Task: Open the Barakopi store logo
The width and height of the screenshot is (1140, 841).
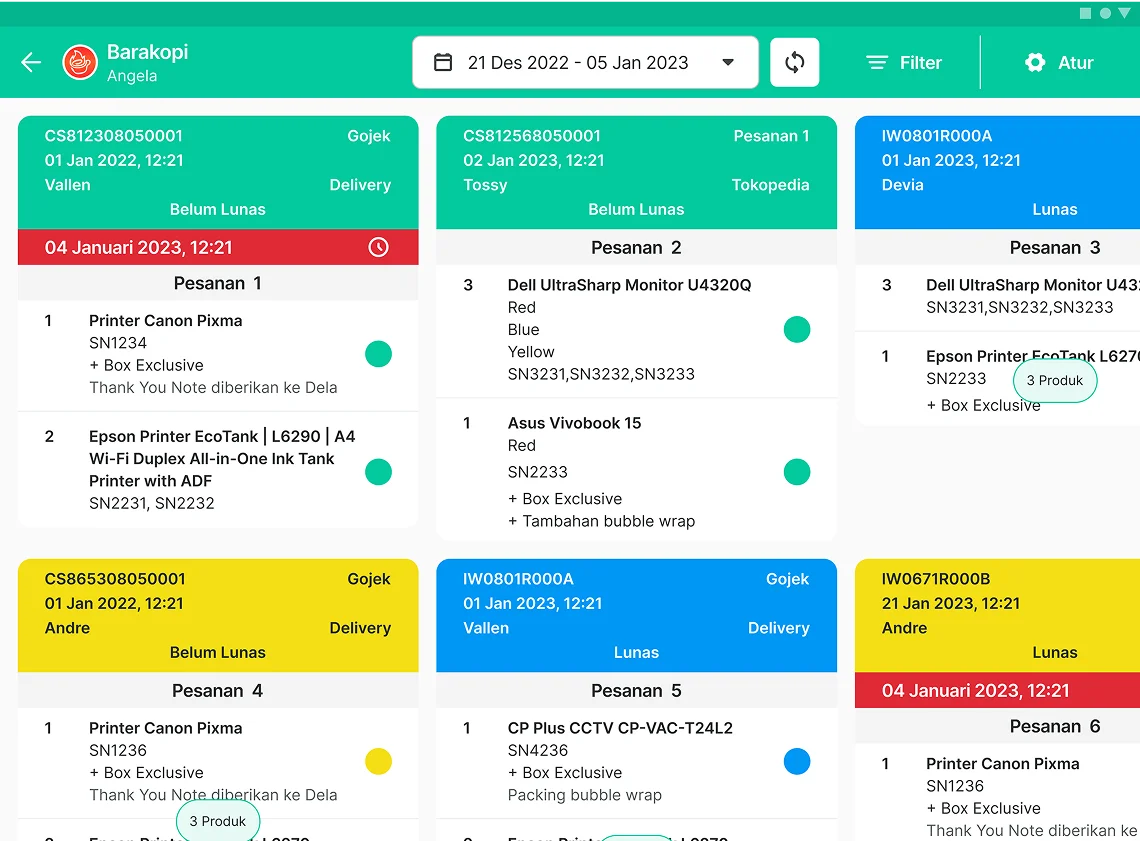Action: (x=80, y=63)
